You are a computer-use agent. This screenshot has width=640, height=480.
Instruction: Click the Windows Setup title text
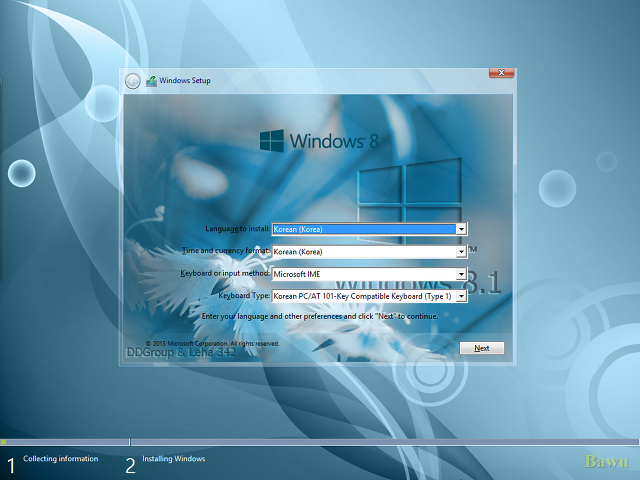[185, 80]
